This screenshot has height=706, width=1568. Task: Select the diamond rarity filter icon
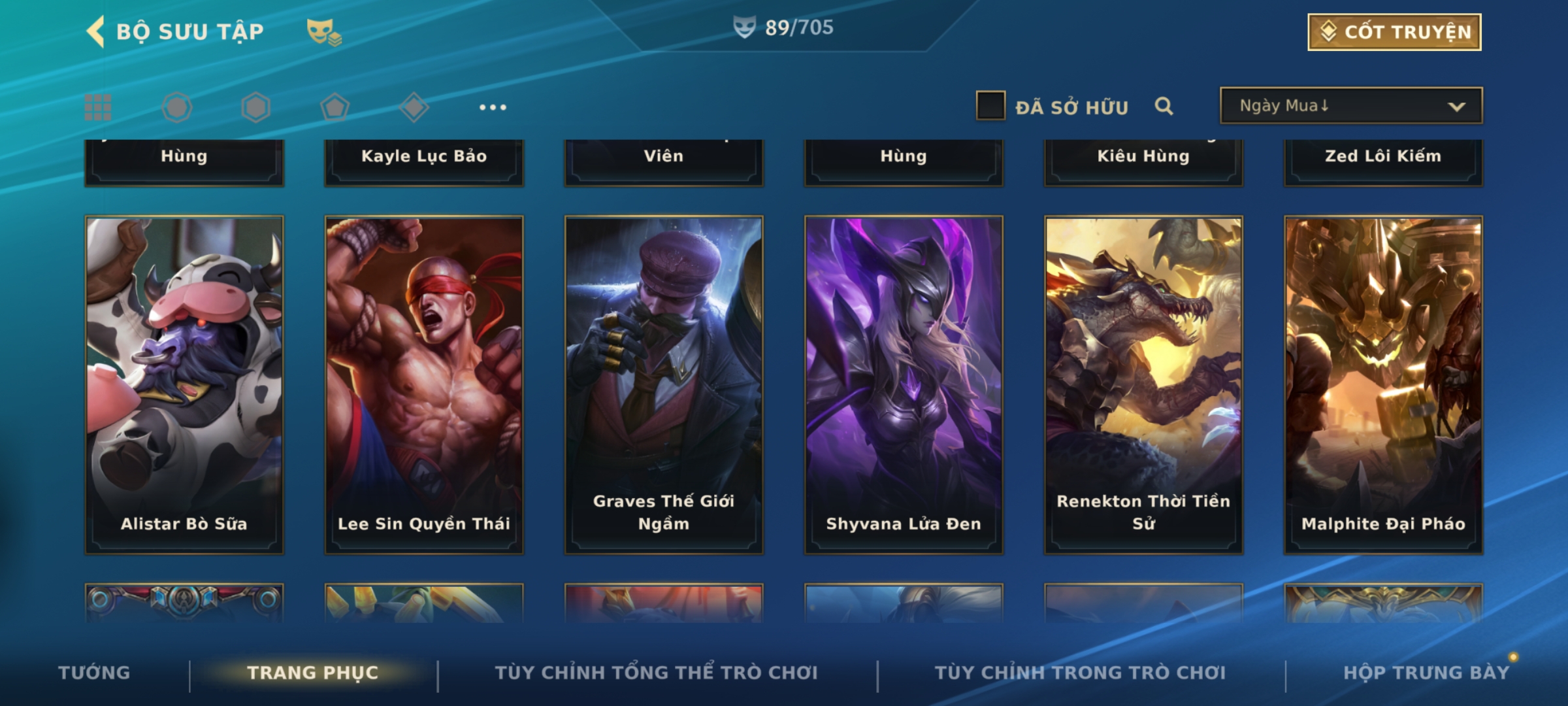click(414, 107)
